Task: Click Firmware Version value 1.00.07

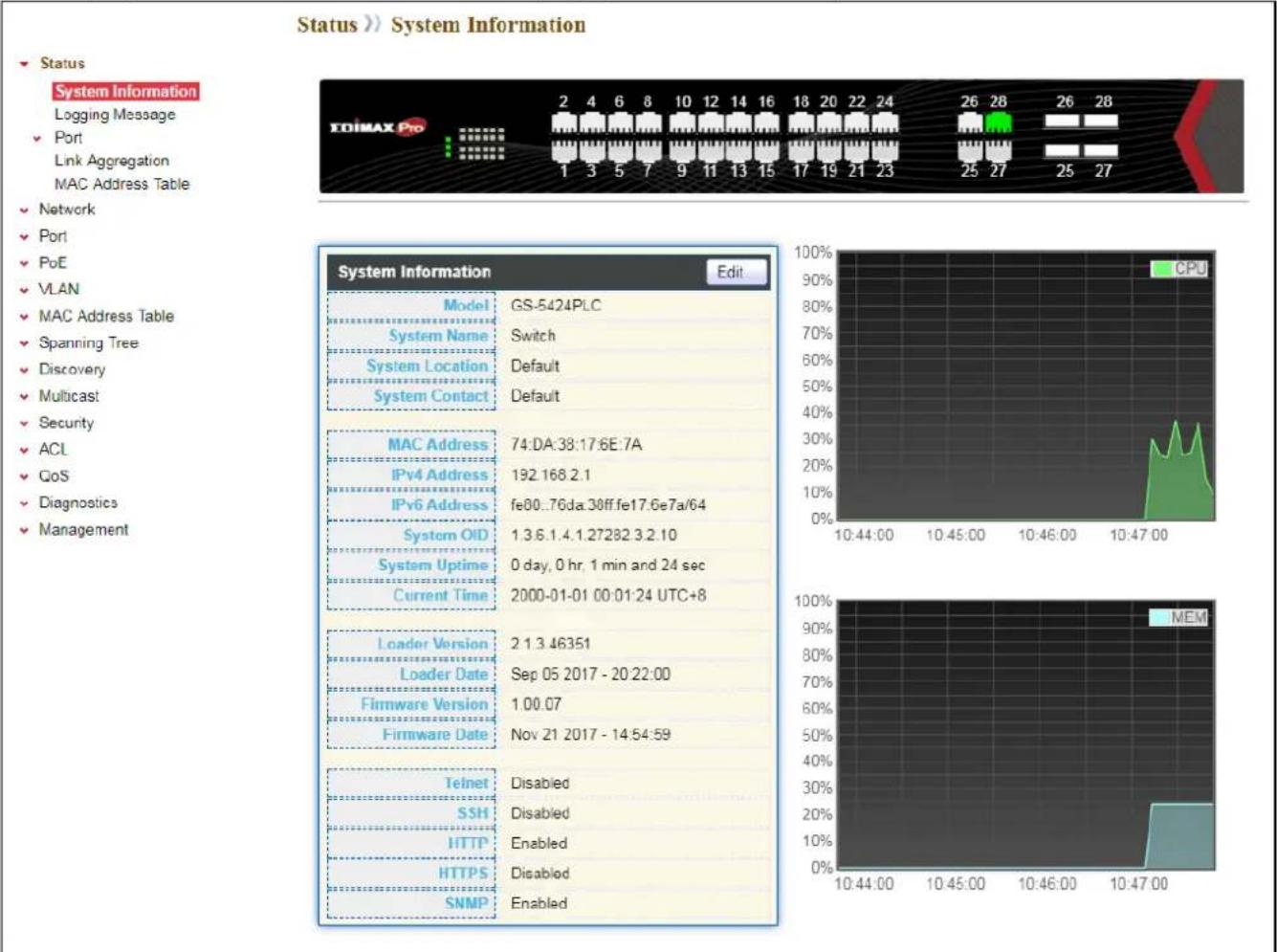Action: tap(536, 704)
